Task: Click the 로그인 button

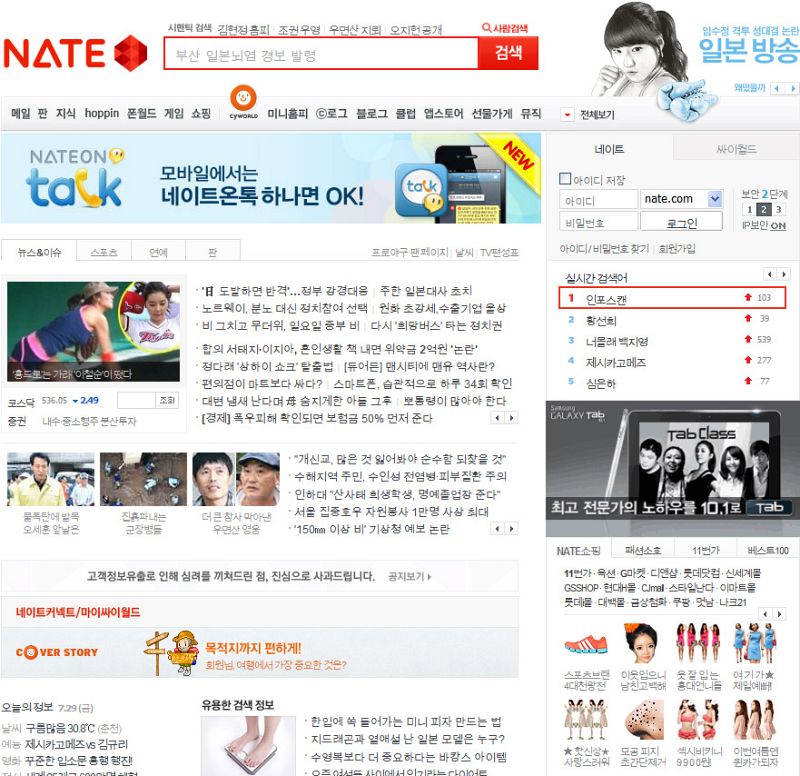Action: click(681, 223)
